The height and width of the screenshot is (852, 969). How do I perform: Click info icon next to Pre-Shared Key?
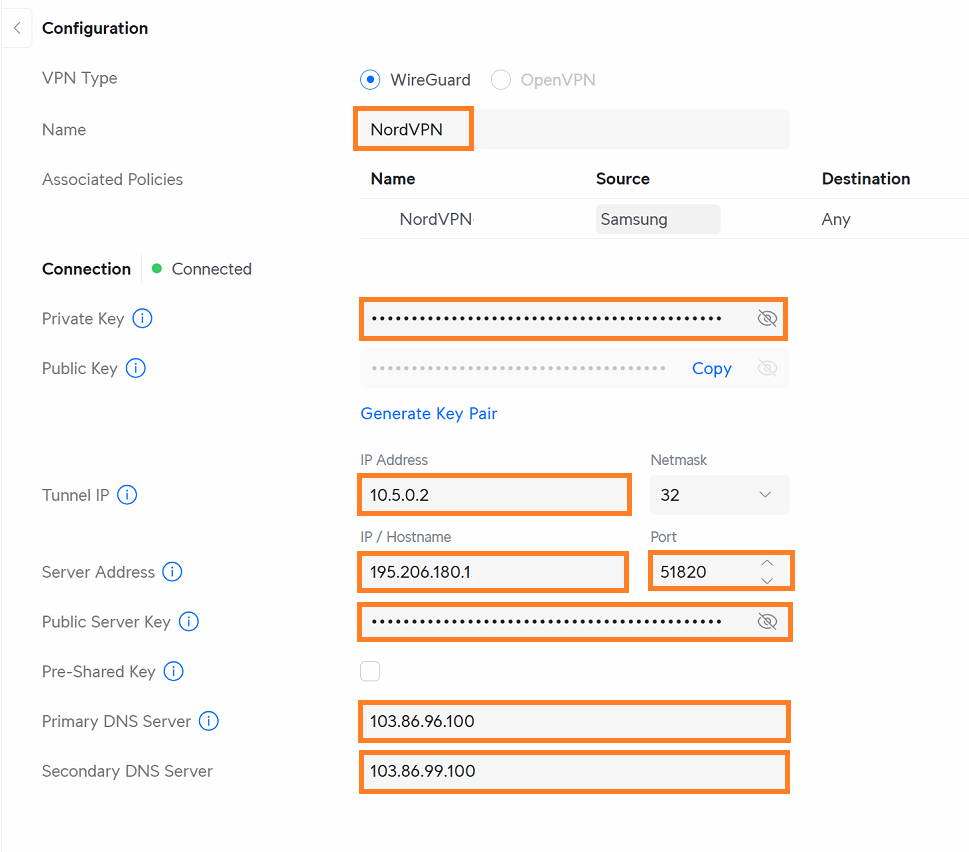click(174, 672)
